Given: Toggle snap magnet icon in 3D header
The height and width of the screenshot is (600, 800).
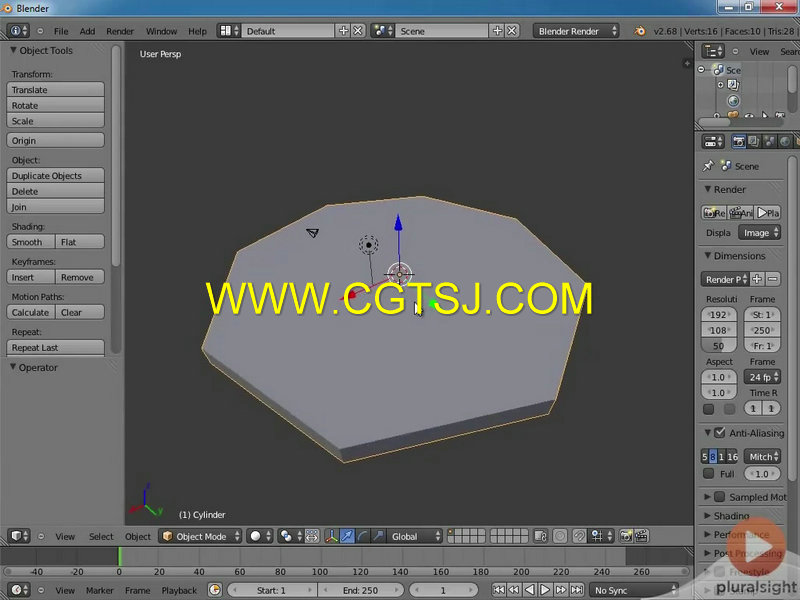Looking at the screenshot, I should (x=579, y=536).
